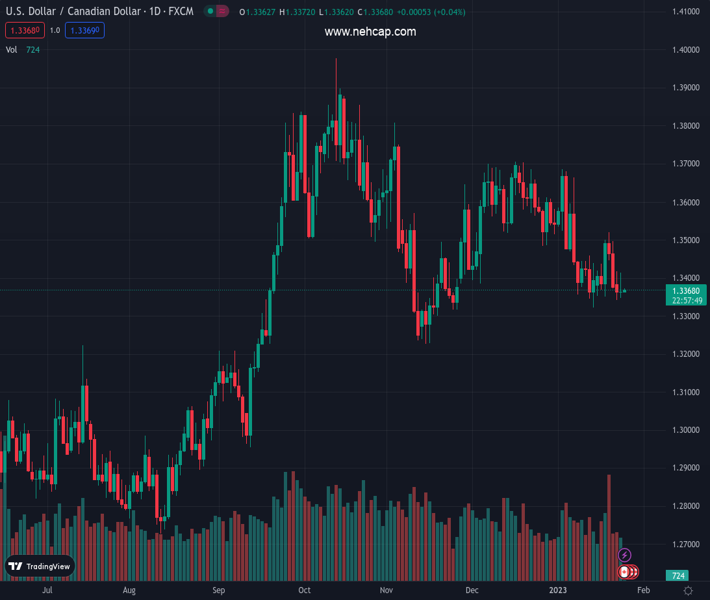The height and width of the screenshot is (600, 710).
Task: Click the Sep label on time axis
Action: (x=219, y=590)
